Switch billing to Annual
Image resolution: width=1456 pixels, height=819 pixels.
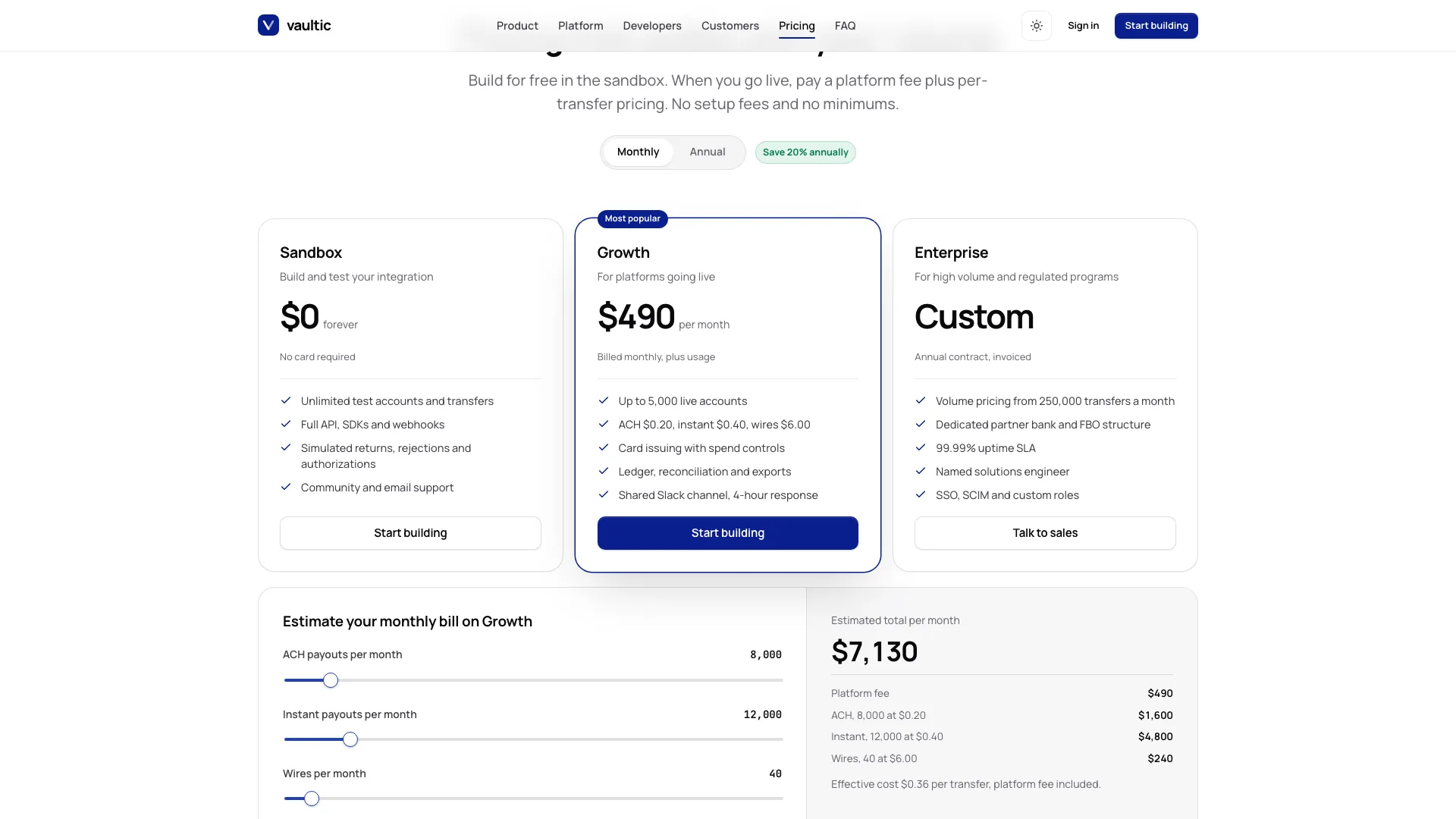(708, 152)
